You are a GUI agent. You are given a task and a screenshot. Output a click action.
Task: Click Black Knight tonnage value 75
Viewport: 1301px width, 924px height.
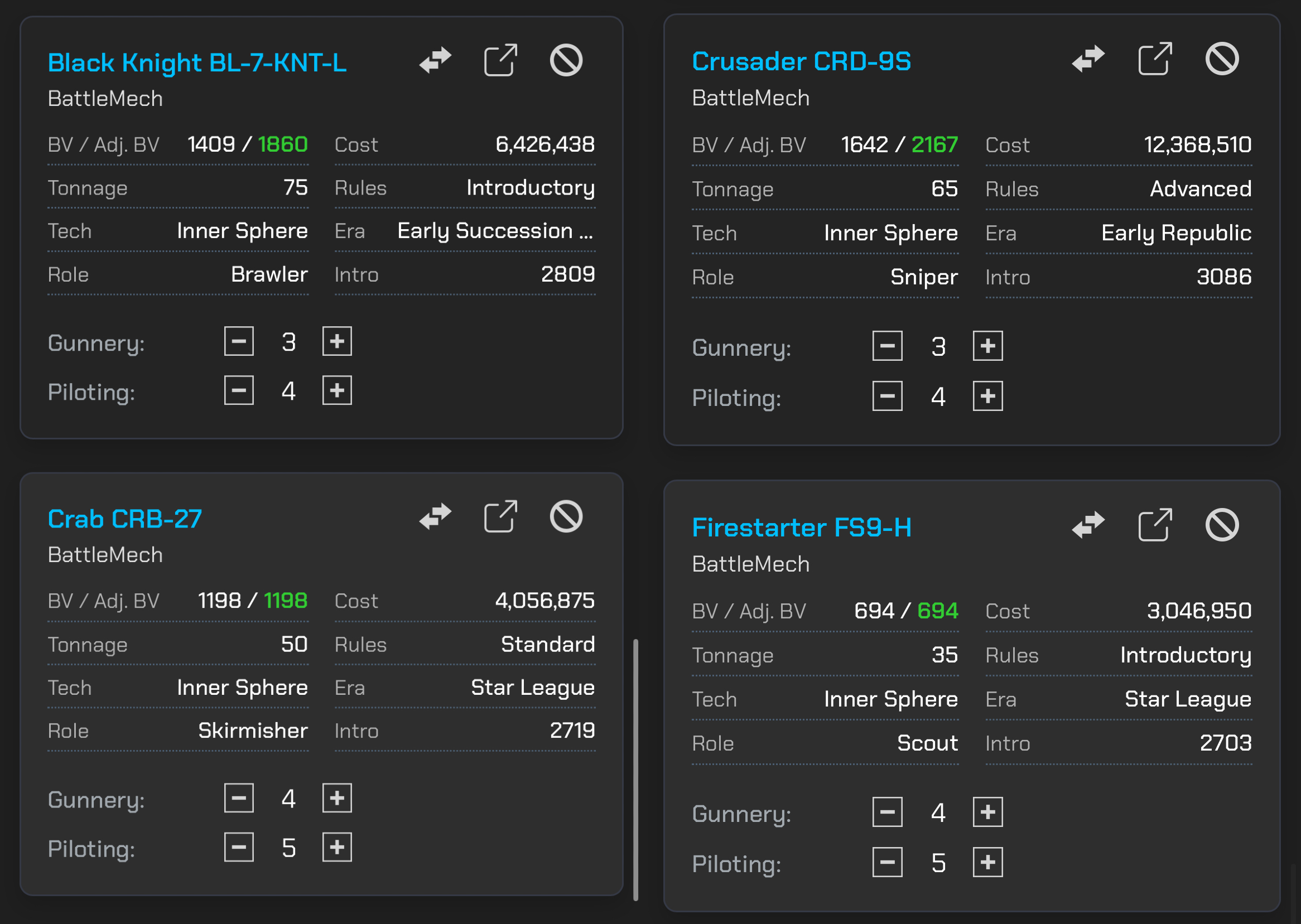coord(296,187)
